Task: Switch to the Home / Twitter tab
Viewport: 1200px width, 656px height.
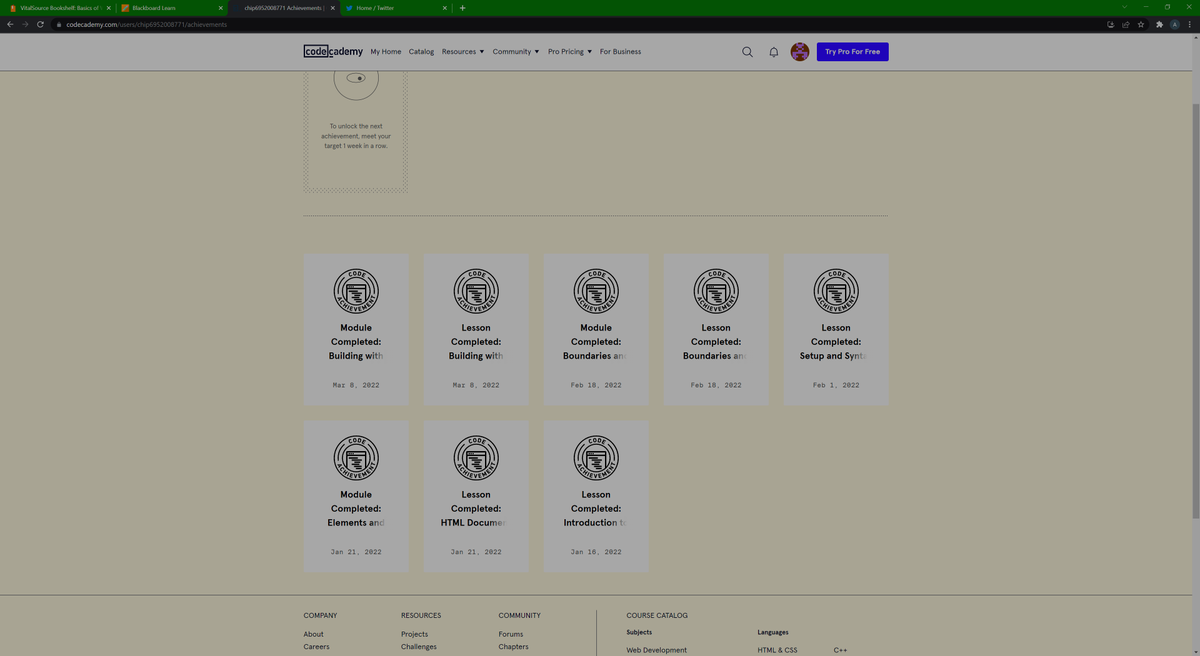Action: (395, 7)
